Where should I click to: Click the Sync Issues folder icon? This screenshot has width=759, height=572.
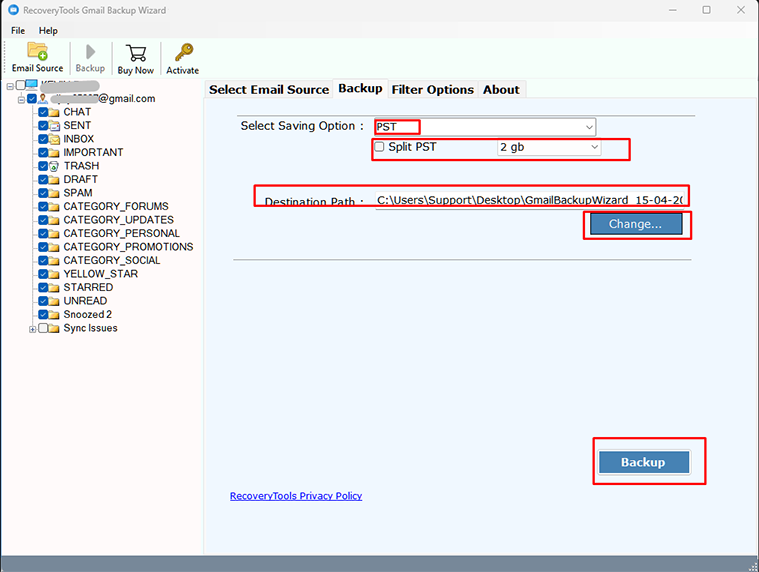point(54,329)
